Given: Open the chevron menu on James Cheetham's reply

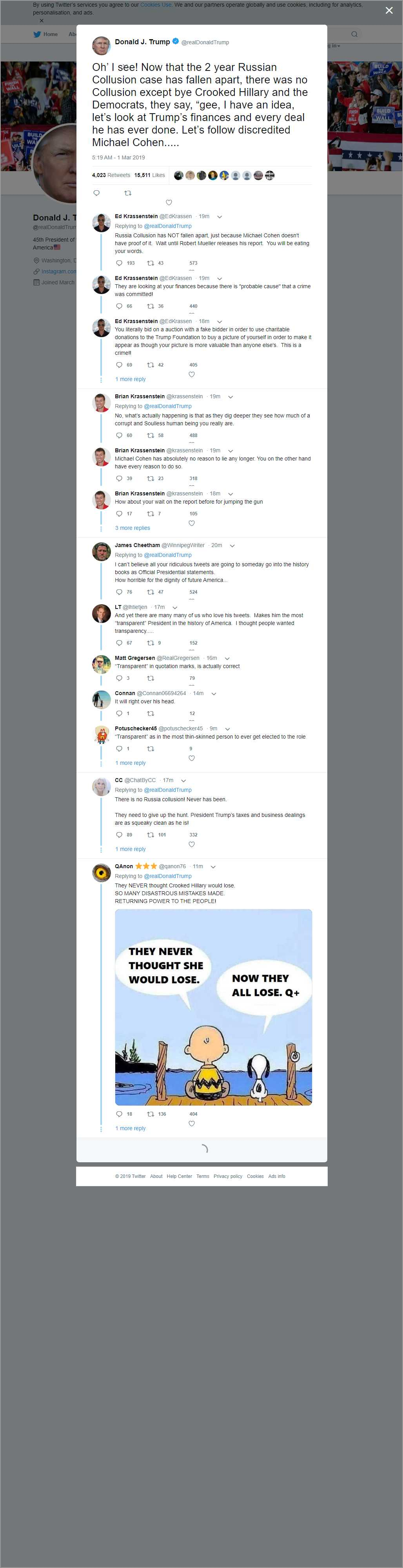Looking at the screenshot, I should point(232,546).
